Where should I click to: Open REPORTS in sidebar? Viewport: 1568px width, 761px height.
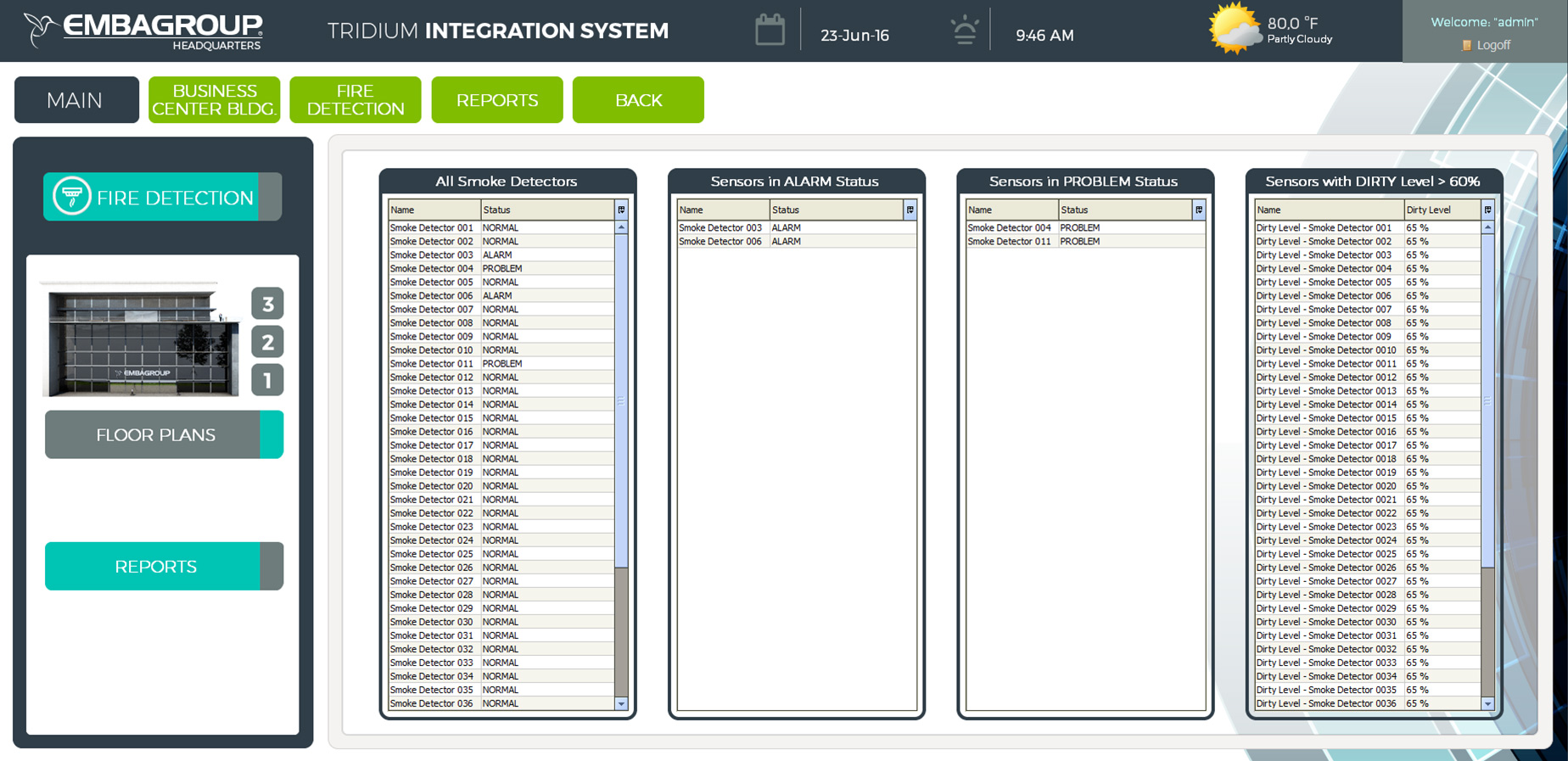164,566
